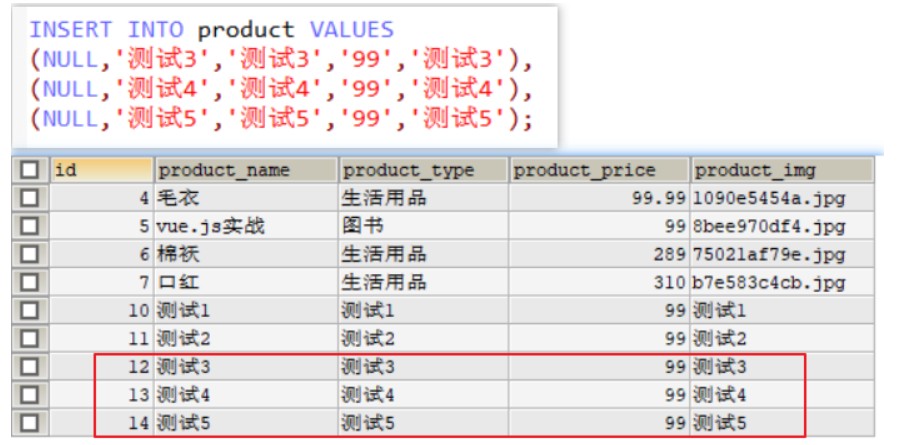The image size is (914, 445).
Task: Select the id cell with value 12
Action: coord(101,367)
